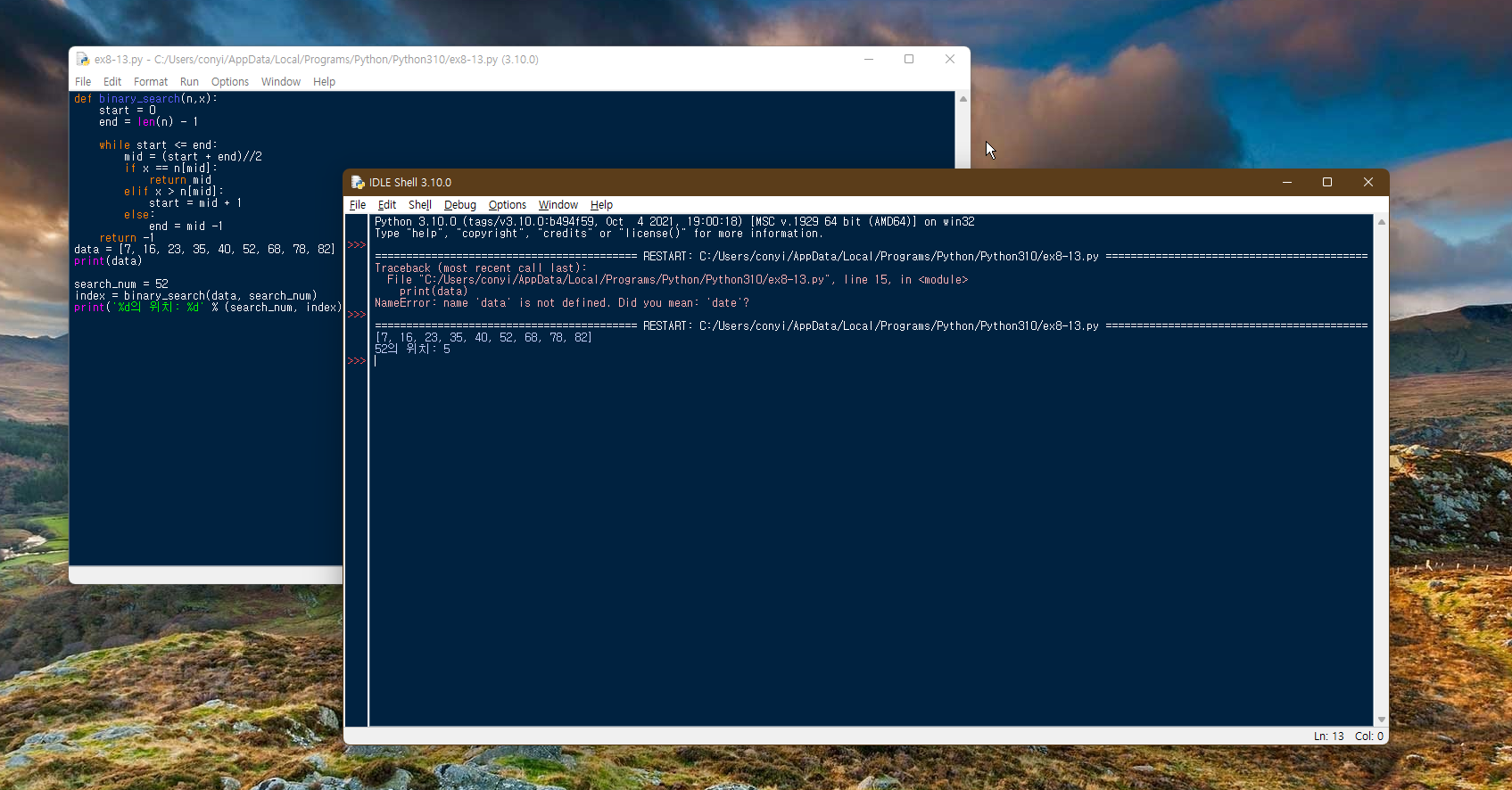This screenshot has height=790, width=1512.
Task: Open Help menu in IDLE Shell window
Action: coord(602,205)
